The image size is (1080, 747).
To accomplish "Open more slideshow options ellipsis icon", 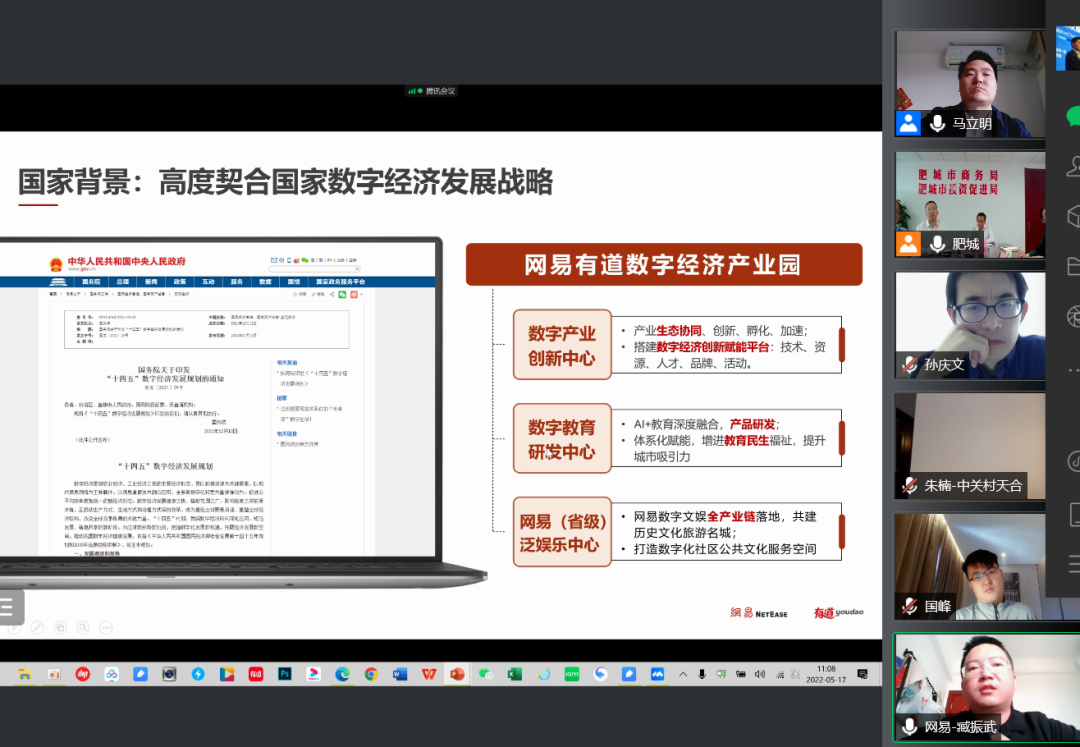I will point(105,627).
